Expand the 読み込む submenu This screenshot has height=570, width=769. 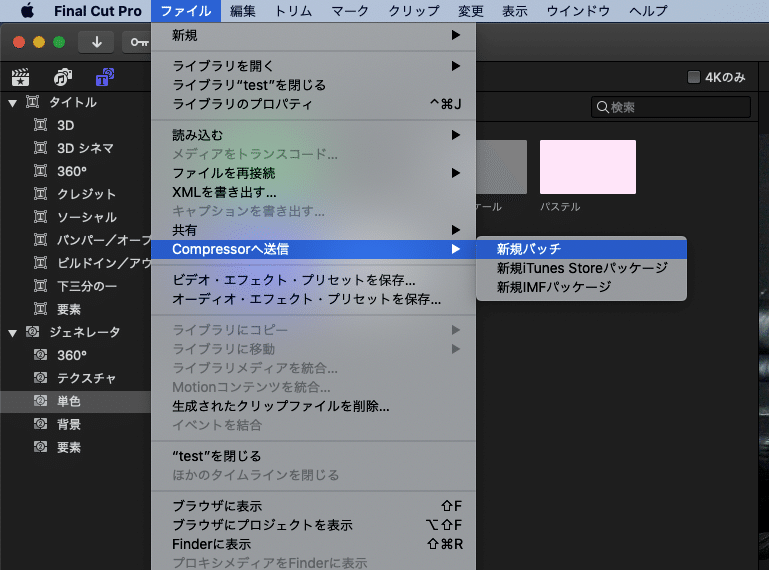coord(313,135)
